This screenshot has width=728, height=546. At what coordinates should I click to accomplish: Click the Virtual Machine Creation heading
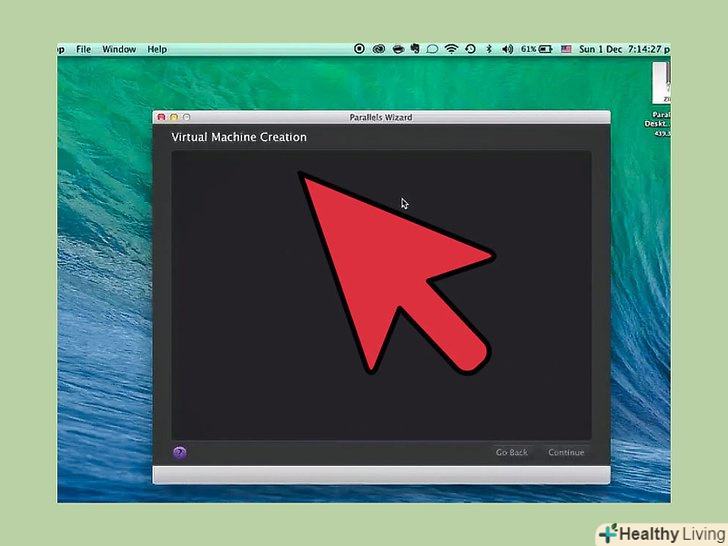tap(239, 137)
